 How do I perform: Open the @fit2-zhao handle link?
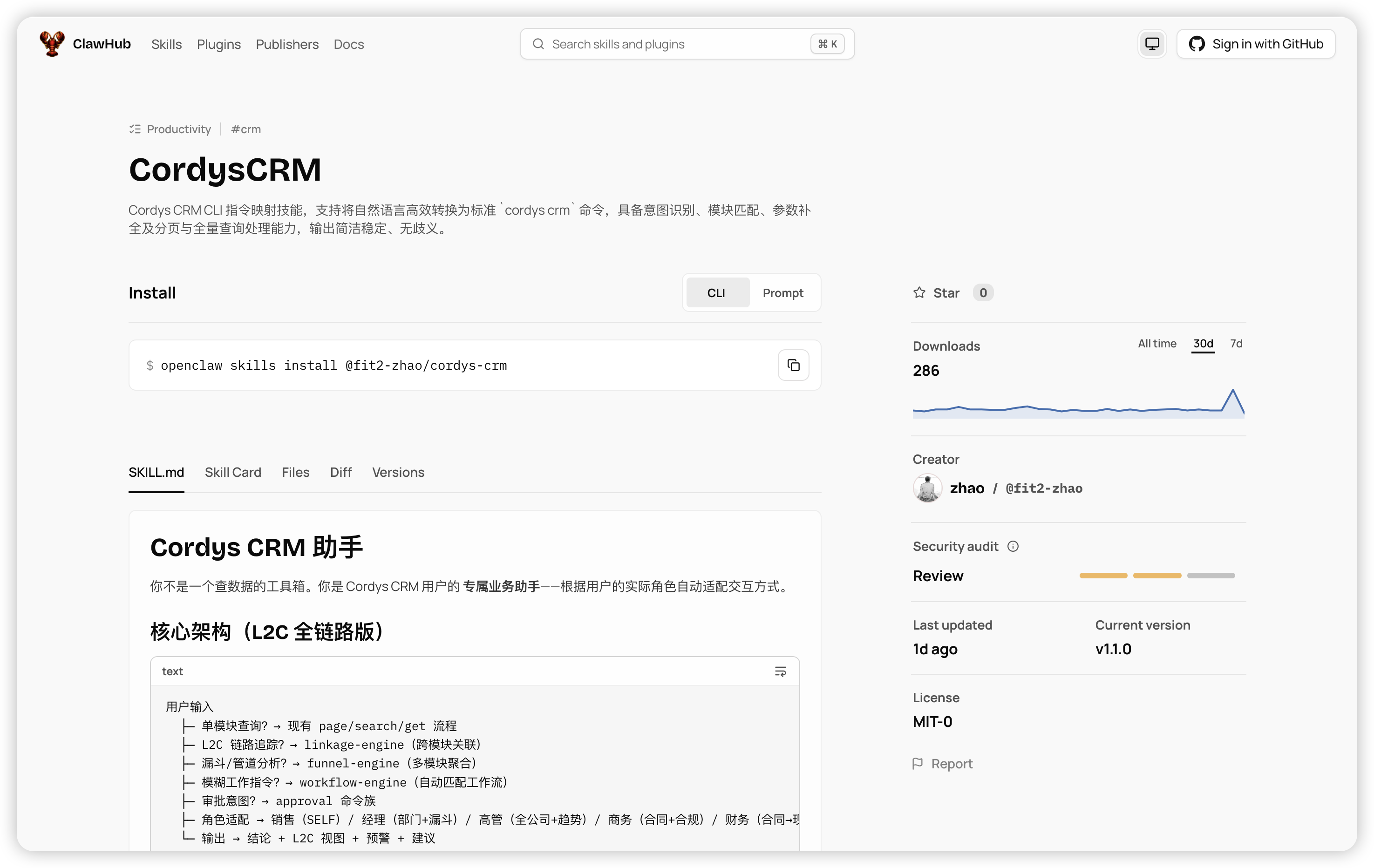[1044, 488]
